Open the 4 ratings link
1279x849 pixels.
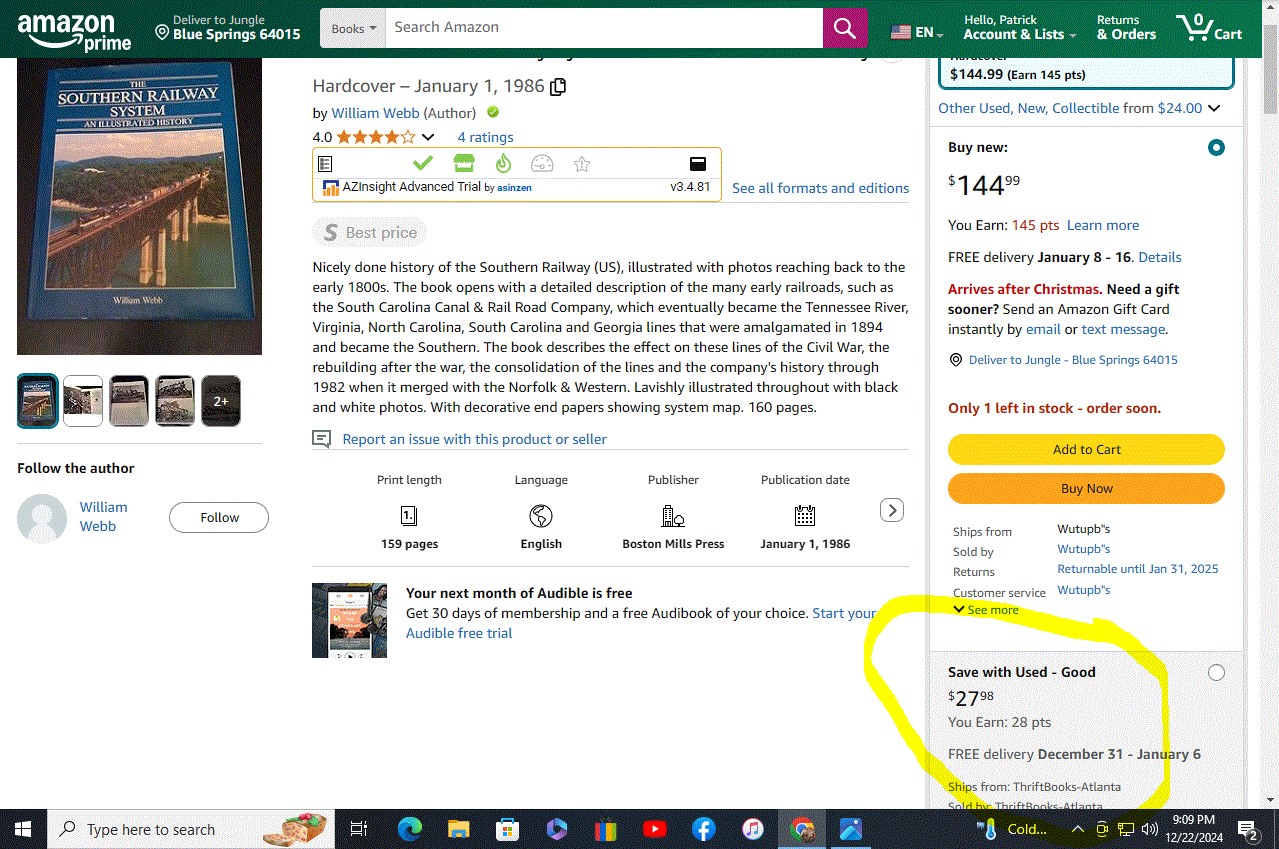coord(485,137)
